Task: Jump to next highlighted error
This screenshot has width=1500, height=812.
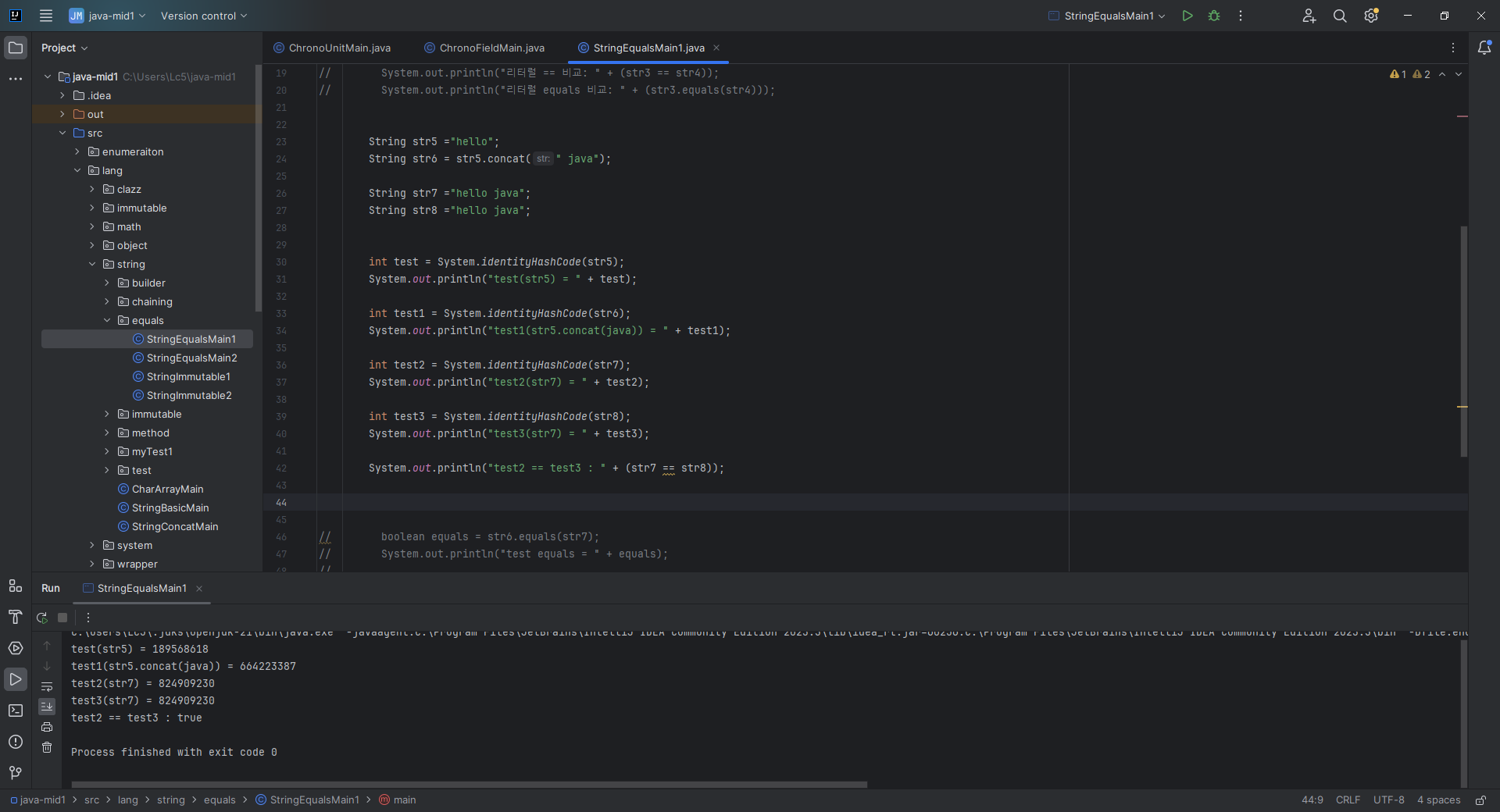Action: 1459,74
